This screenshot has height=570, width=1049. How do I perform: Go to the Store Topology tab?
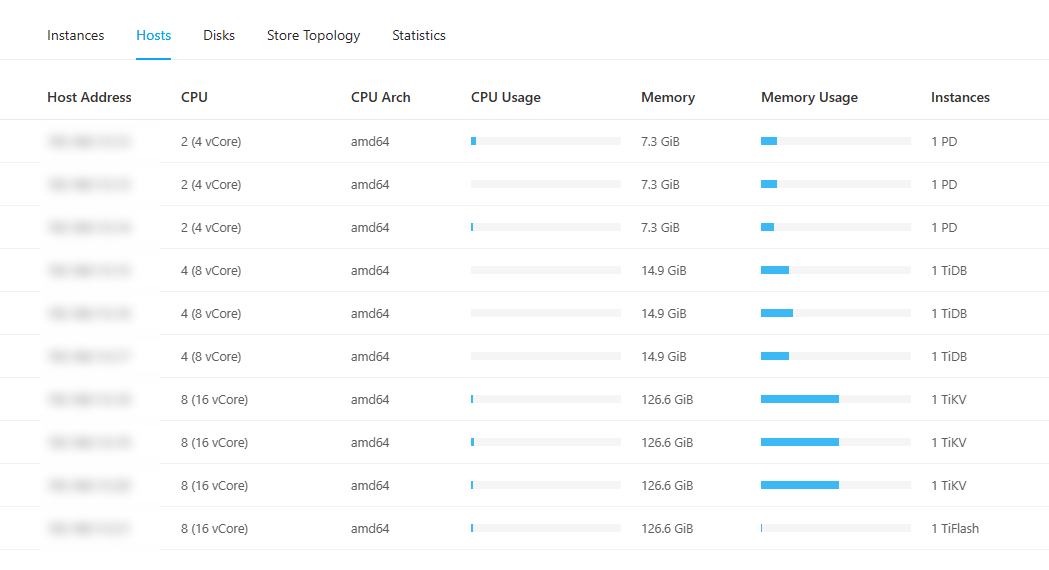pyautogui.click(x=313, y=35)
